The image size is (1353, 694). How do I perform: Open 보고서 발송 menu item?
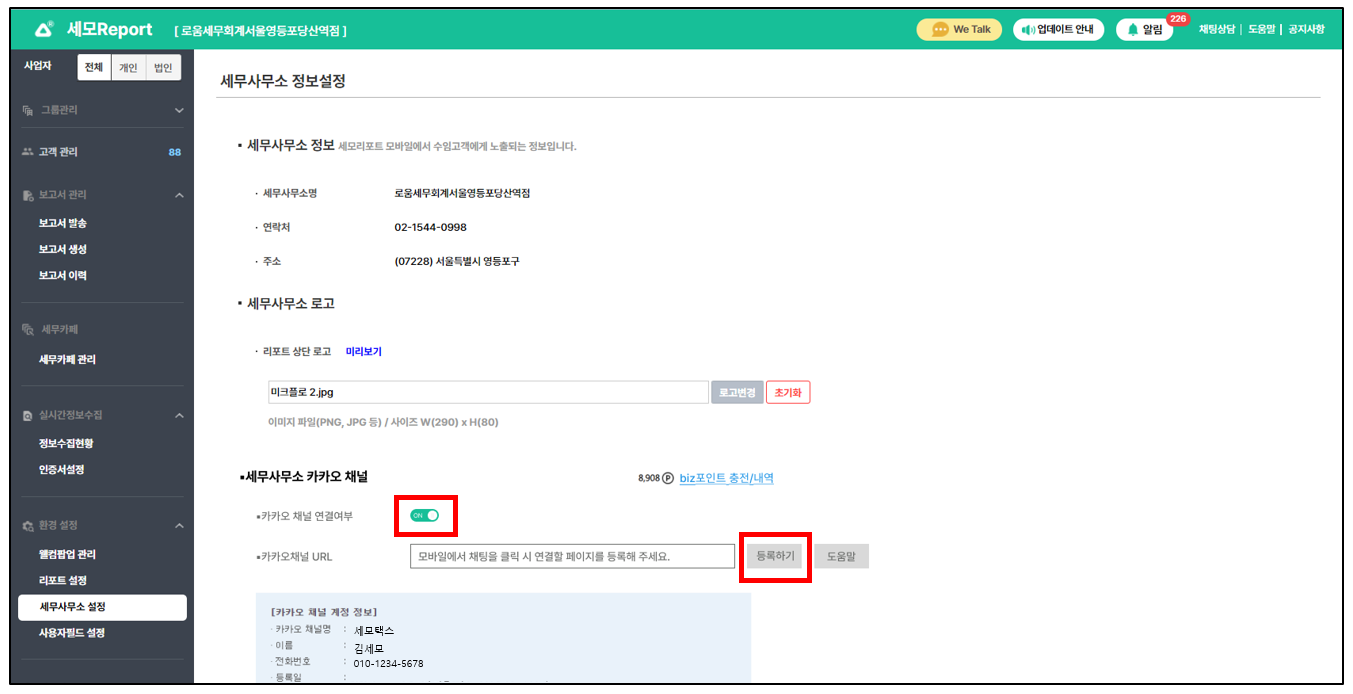[x=62, y=223]
